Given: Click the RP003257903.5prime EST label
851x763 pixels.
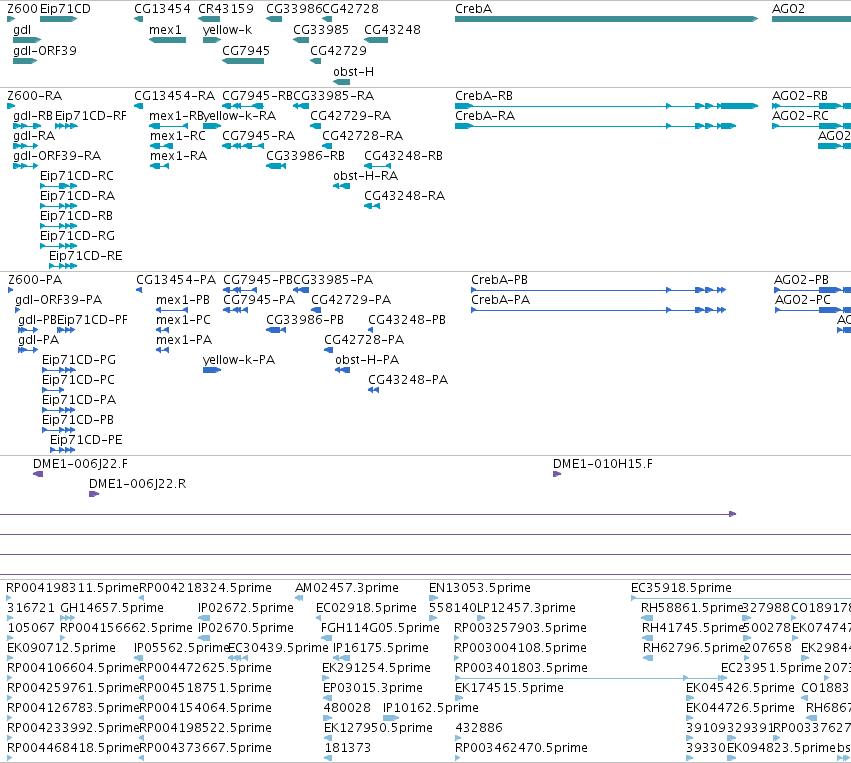Looking at the screenshot, I should (520, 628).
